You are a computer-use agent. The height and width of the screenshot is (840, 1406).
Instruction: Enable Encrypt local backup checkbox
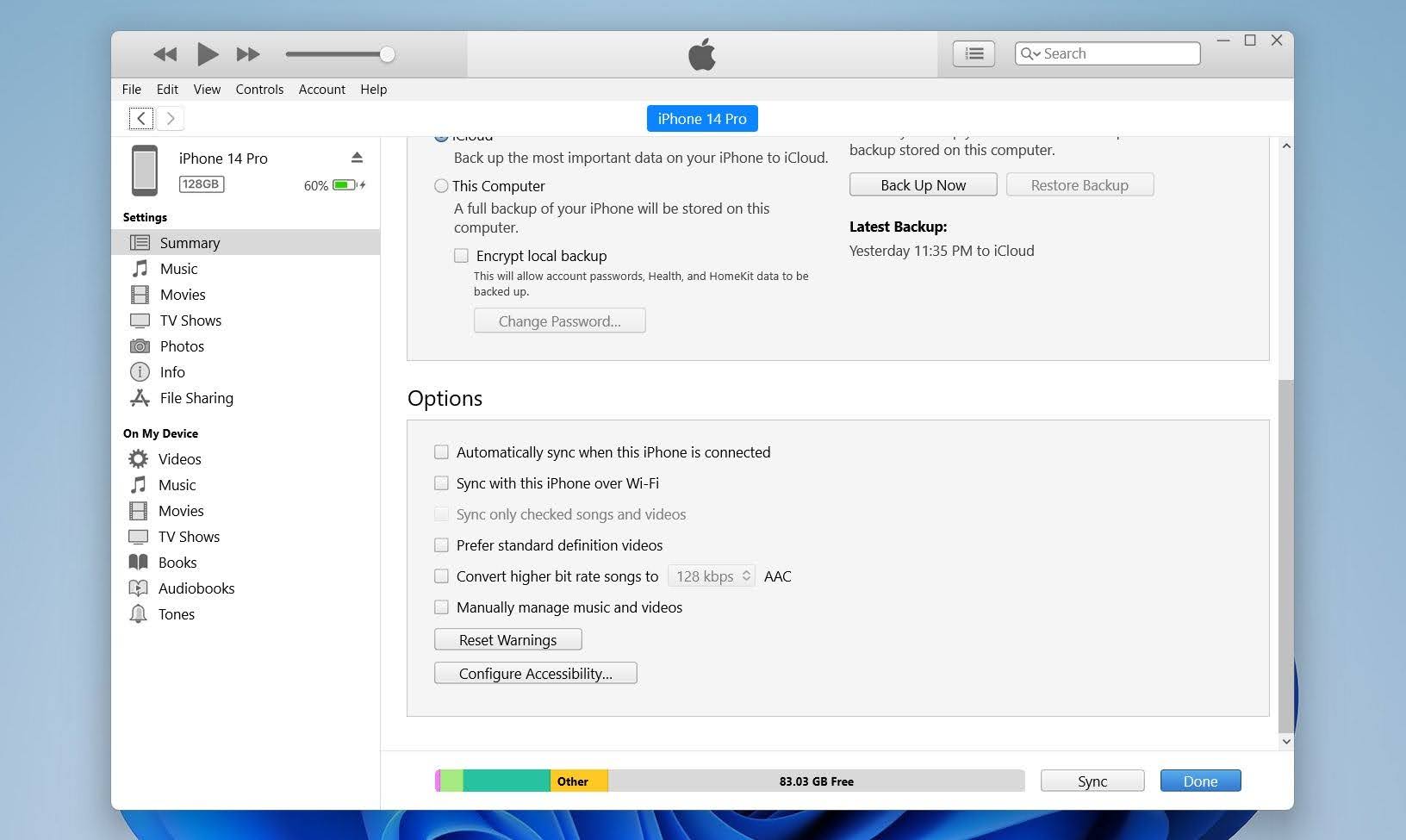462,256
